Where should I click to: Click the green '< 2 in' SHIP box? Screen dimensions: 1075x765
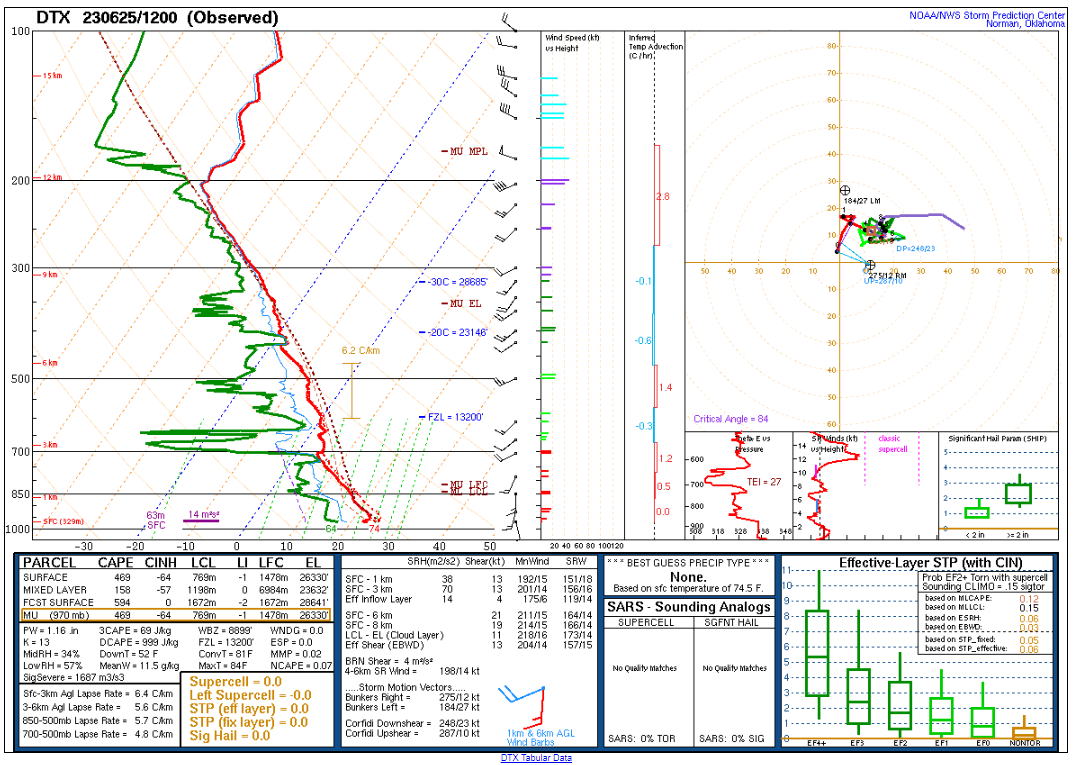click(x=977, y=512)
